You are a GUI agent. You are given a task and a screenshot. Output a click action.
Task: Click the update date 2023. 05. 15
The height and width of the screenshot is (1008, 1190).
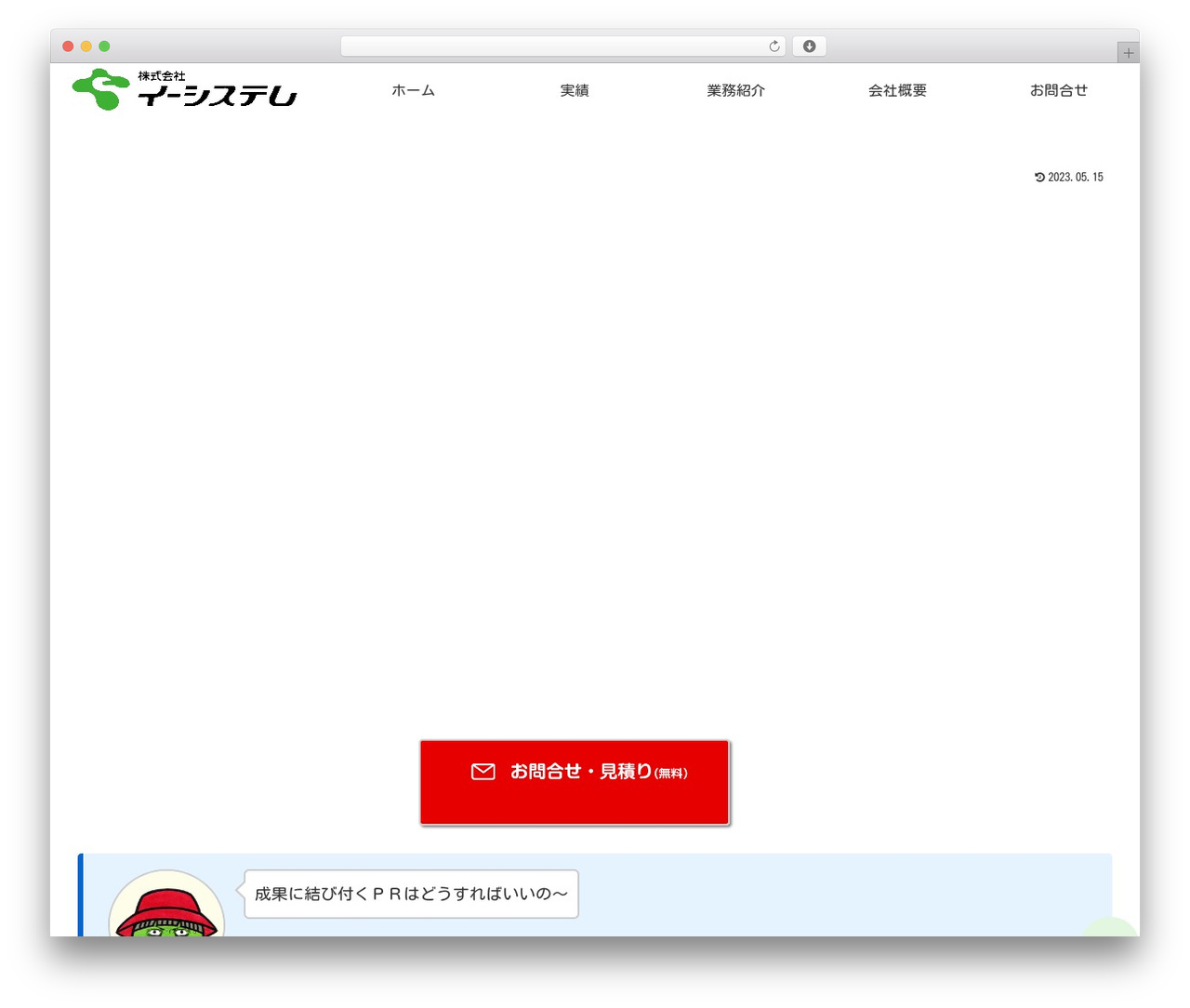[x=1076, y=177]
